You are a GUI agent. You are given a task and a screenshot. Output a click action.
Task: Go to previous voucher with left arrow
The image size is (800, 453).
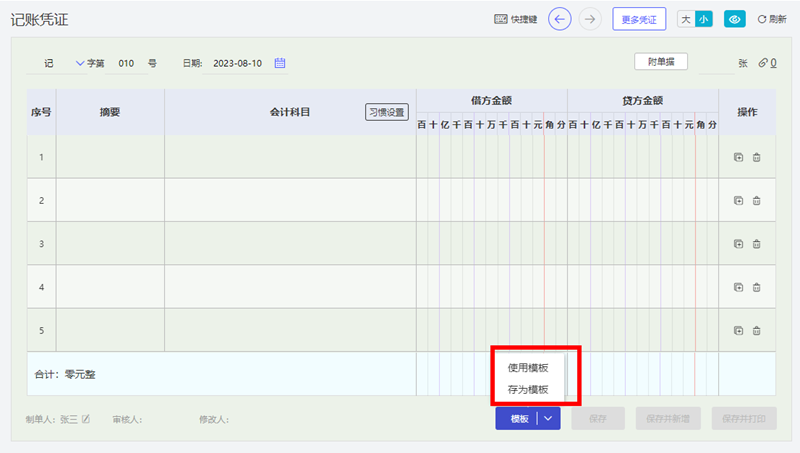(560, 19)
